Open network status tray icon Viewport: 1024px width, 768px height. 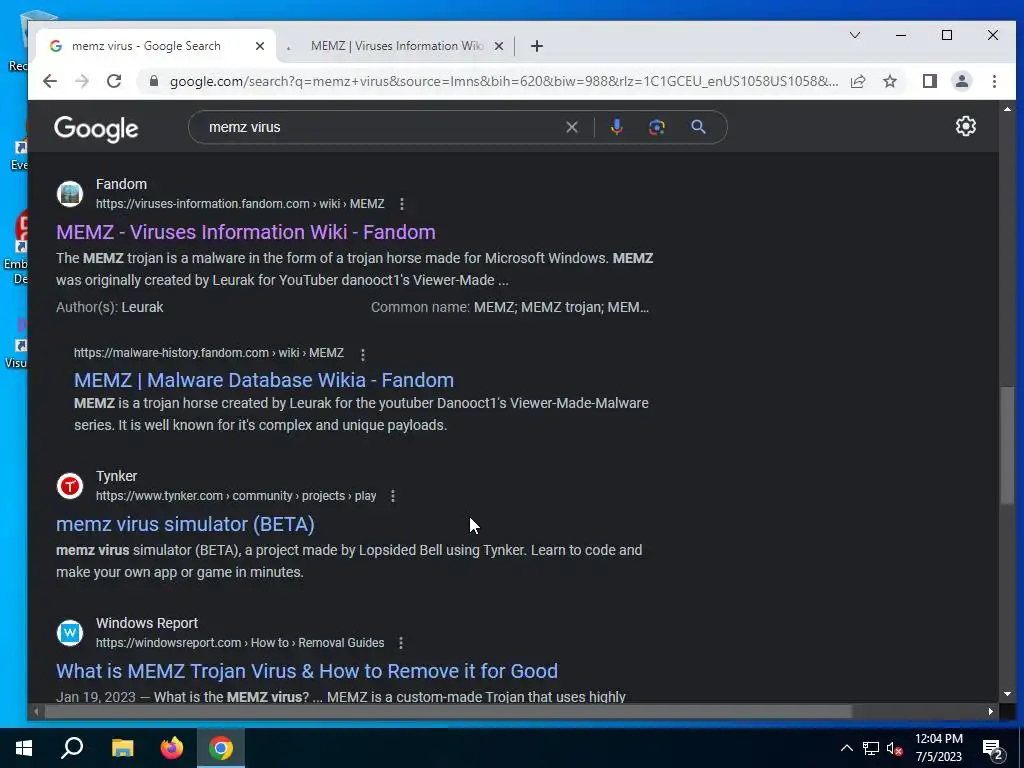click(x=871, y=748)
